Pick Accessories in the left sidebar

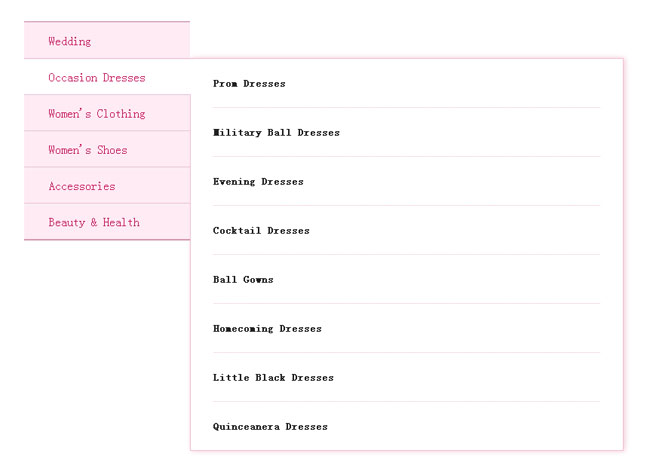82,186
